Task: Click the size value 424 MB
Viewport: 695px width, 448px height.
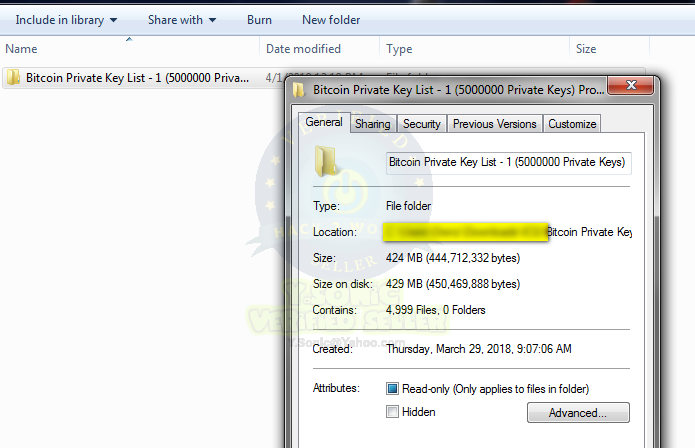Action: (453, 258)
